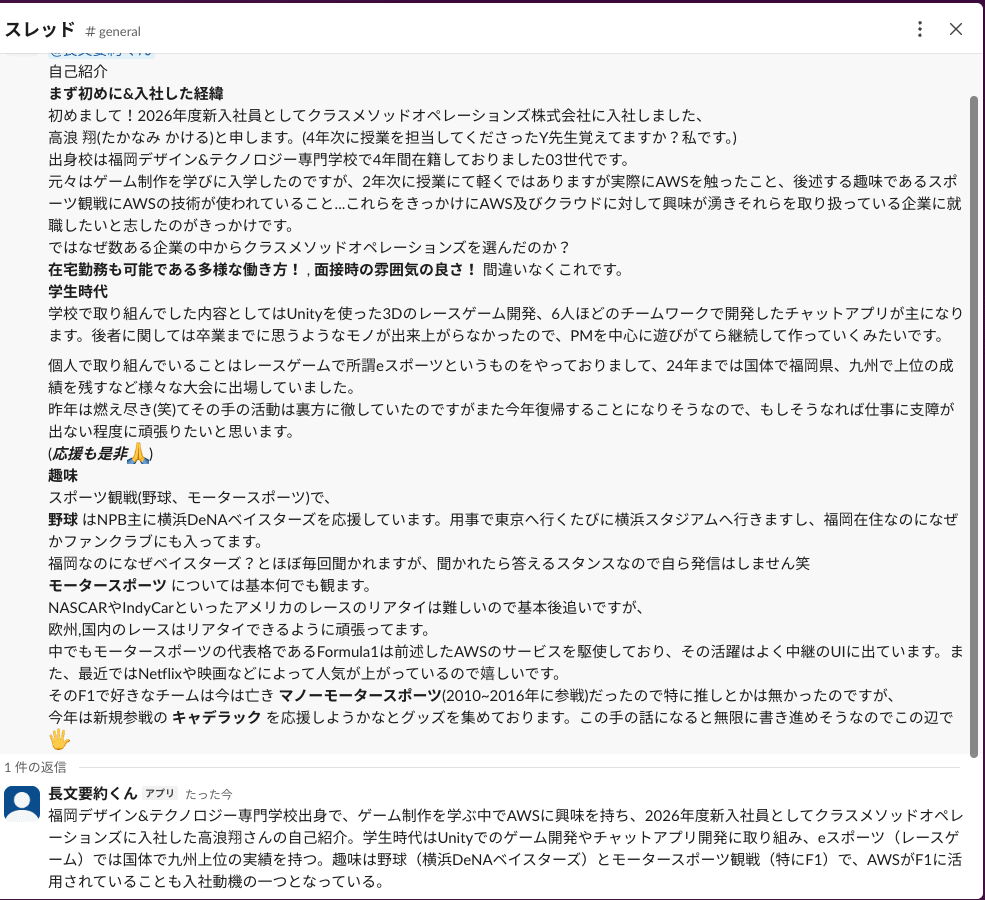Click the line starting NASCARやIndyCarといった

coord(347,607)
